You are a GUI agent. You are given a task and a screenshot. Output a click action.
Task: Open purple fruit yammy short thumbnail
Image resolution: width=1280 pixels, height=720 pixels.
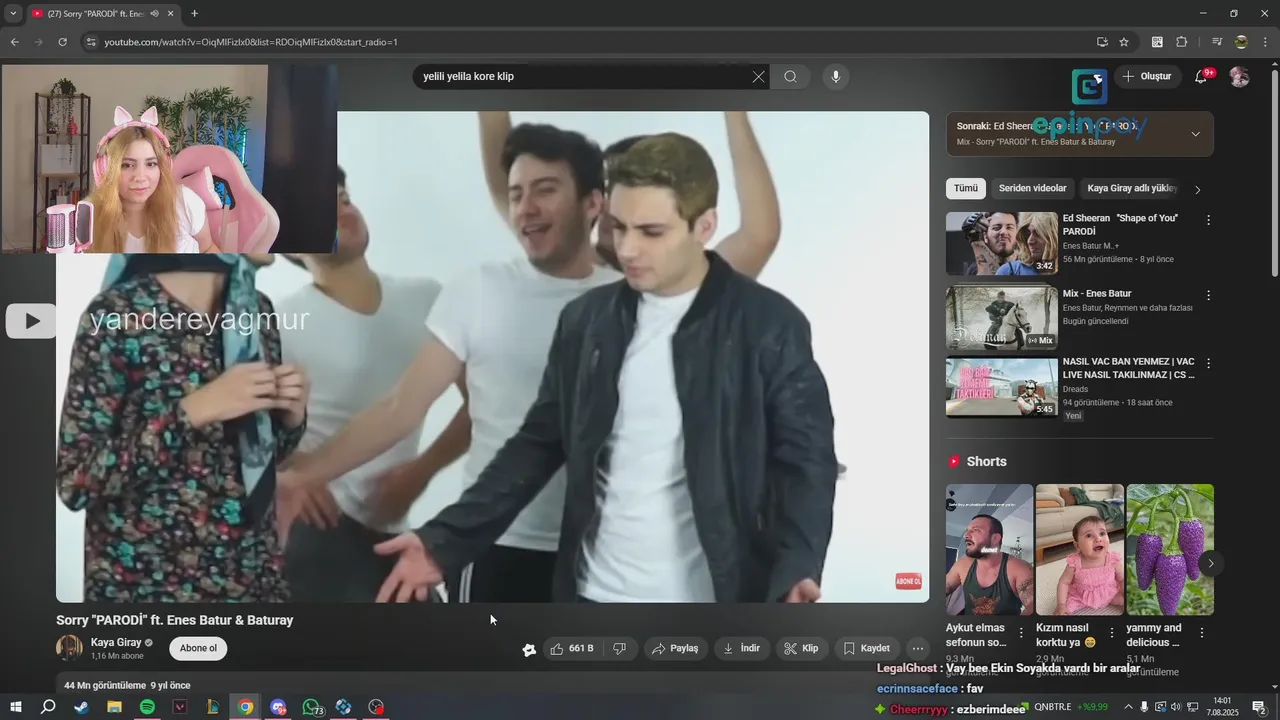tap(1170, 550)
